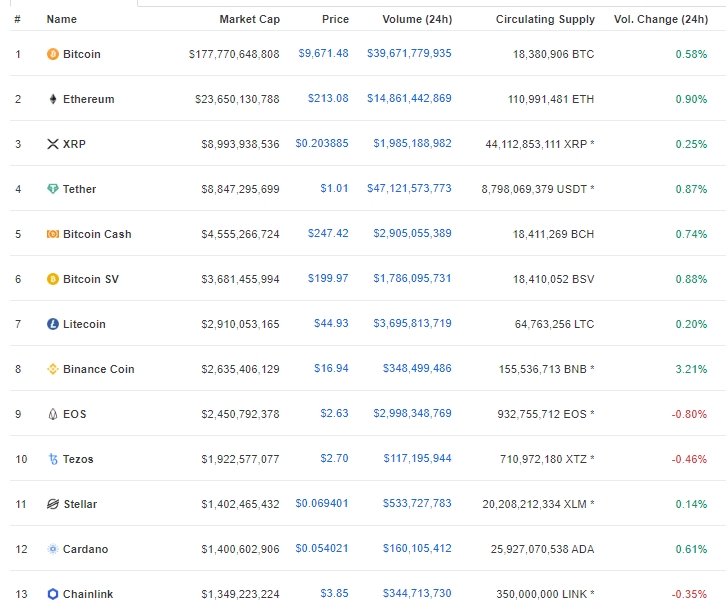The width and height of the screenshot is (726, 606).
Task: Click the XRP logo icon
Action: point(53,144)
